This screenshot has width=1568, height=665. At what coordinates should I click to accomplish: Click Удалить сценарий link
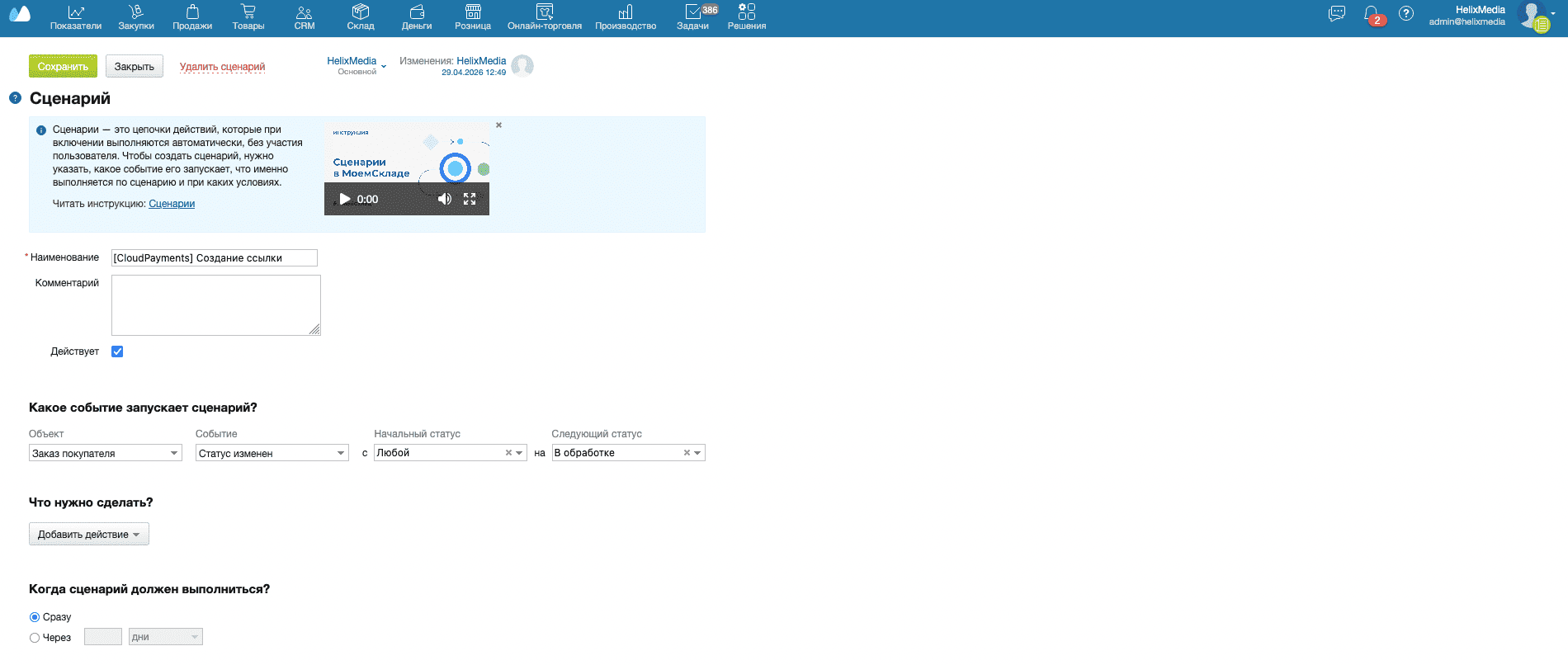(x=223, y=67)
